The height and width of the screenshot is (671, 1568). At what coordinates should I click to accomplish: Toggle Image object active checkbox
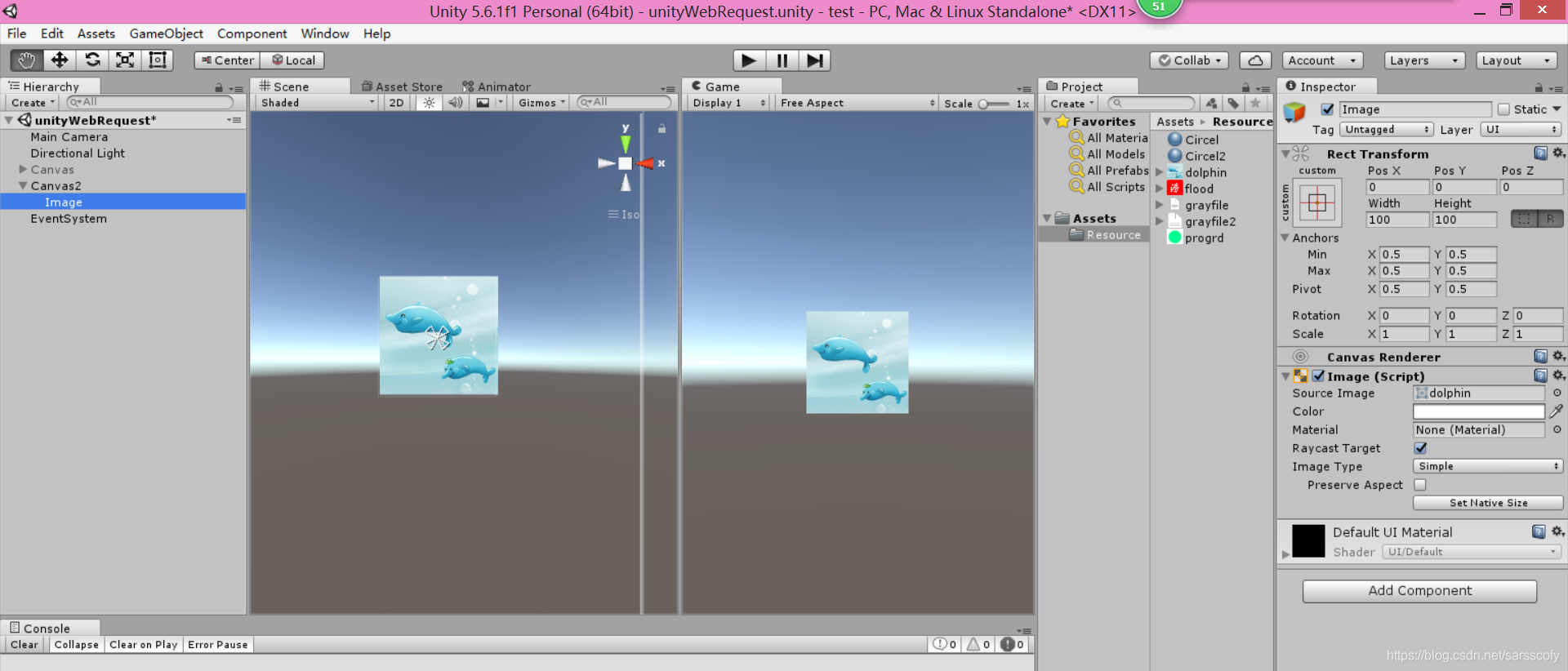click(x=1327, y=109)
